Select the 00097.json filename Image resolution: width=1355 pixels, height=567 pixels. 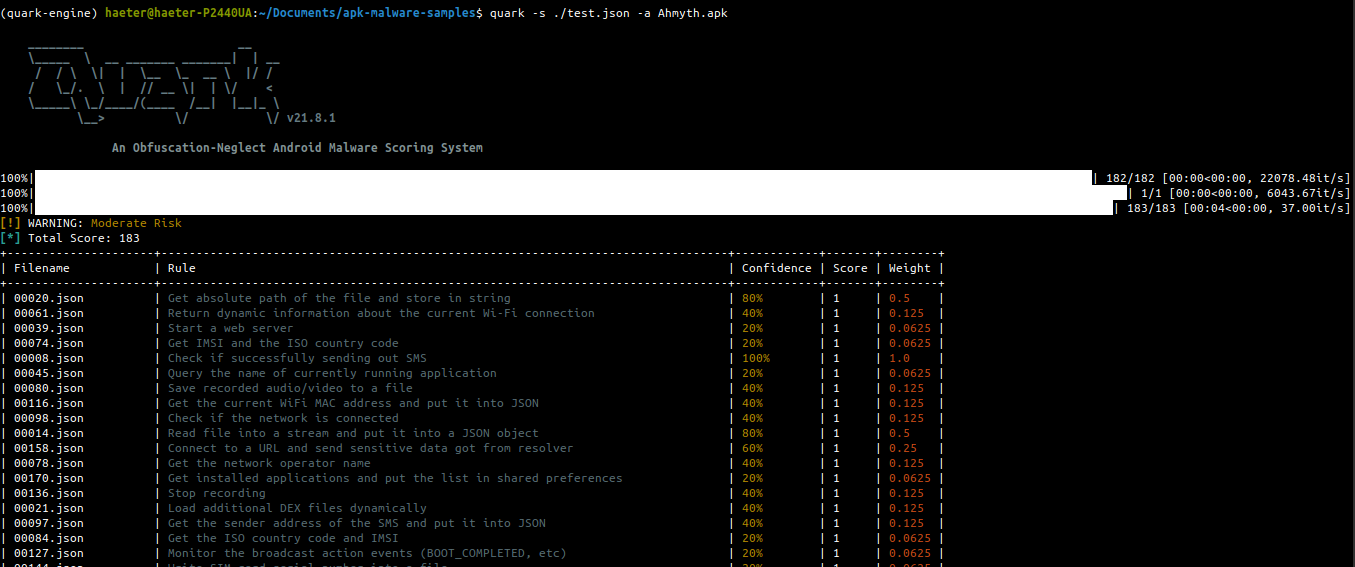(49, 523)
